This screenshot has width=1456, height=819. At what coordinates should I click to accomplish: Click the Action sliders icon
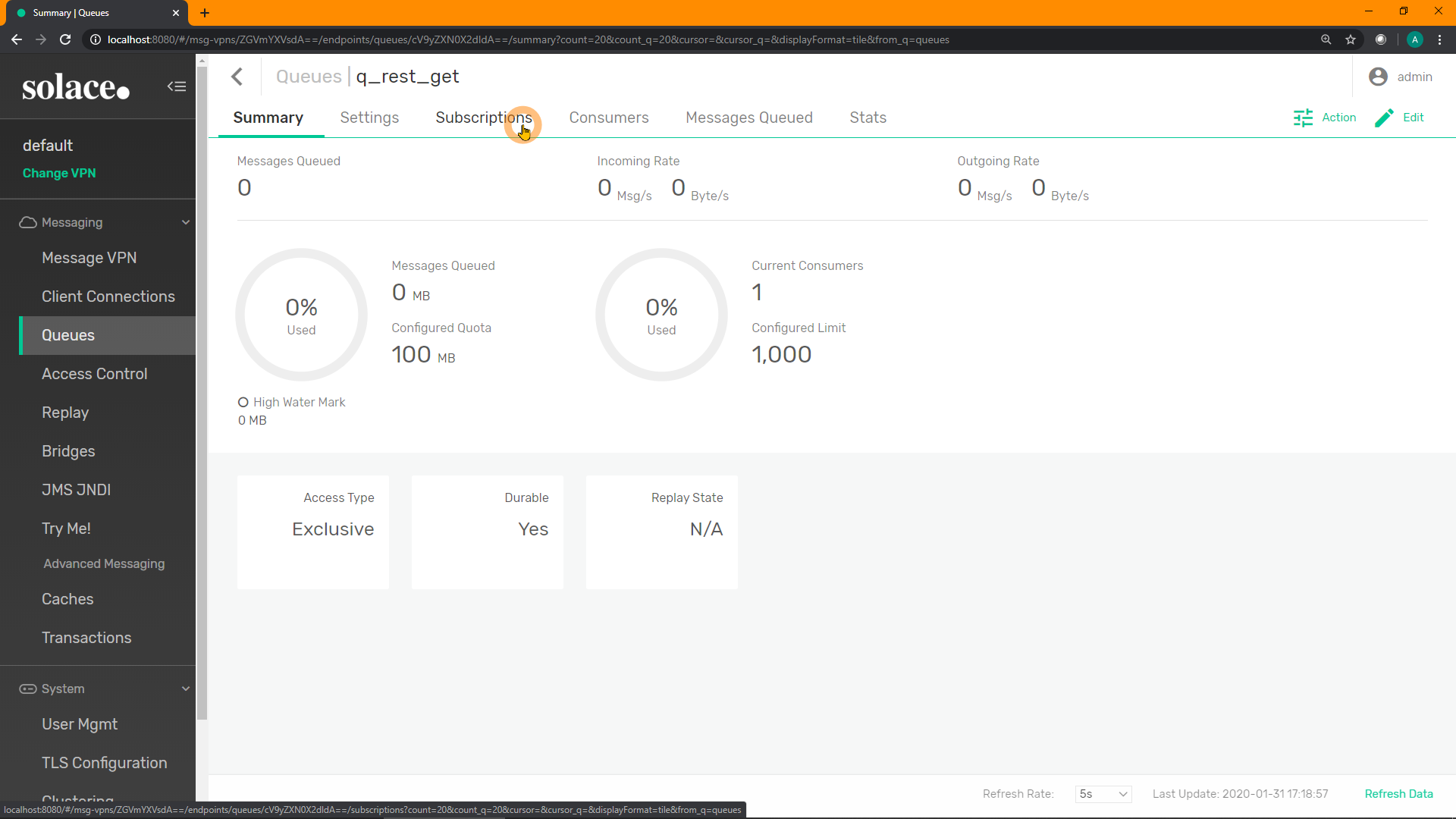click(x=1303, y=118)
